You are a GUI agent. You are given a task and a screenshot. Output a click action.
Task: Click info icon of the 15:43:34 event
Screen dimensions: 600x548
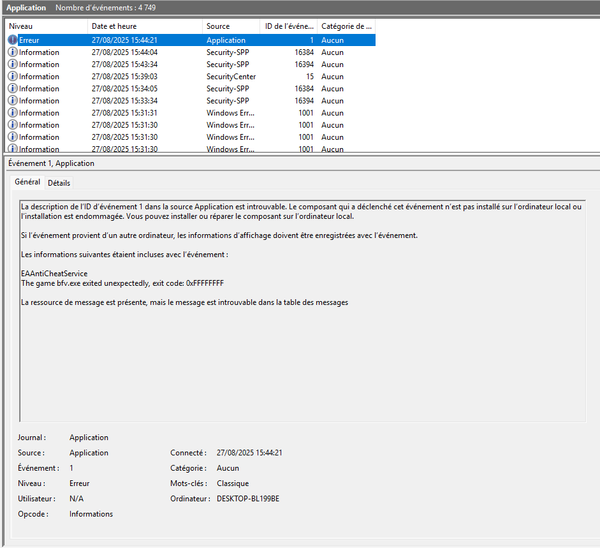click(12, 64)
